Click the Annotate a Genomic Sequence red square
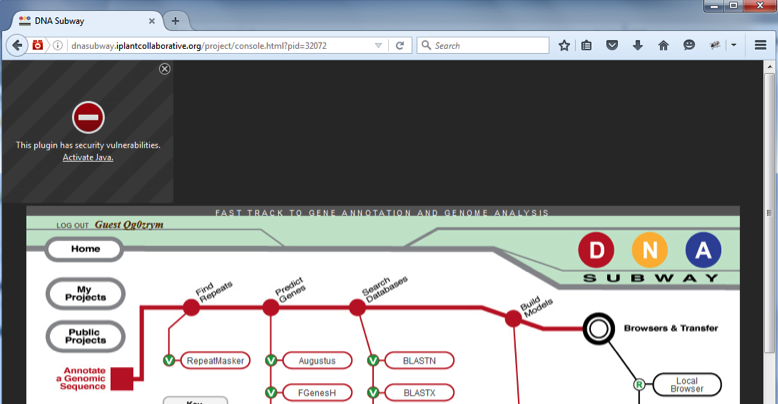778x404 pixels. tap(122, 379)
